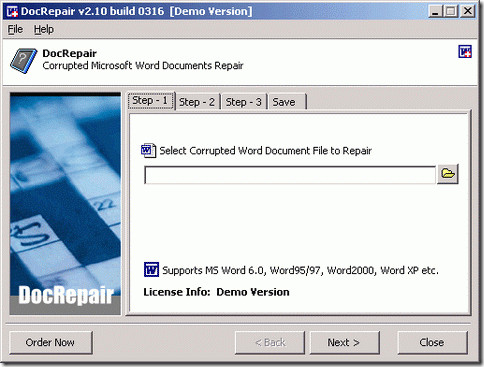Image resolution: width=484 pixels, height=367 pixels.
Task: Switch to the Step - 1 tab
Action: click(150, 101)
